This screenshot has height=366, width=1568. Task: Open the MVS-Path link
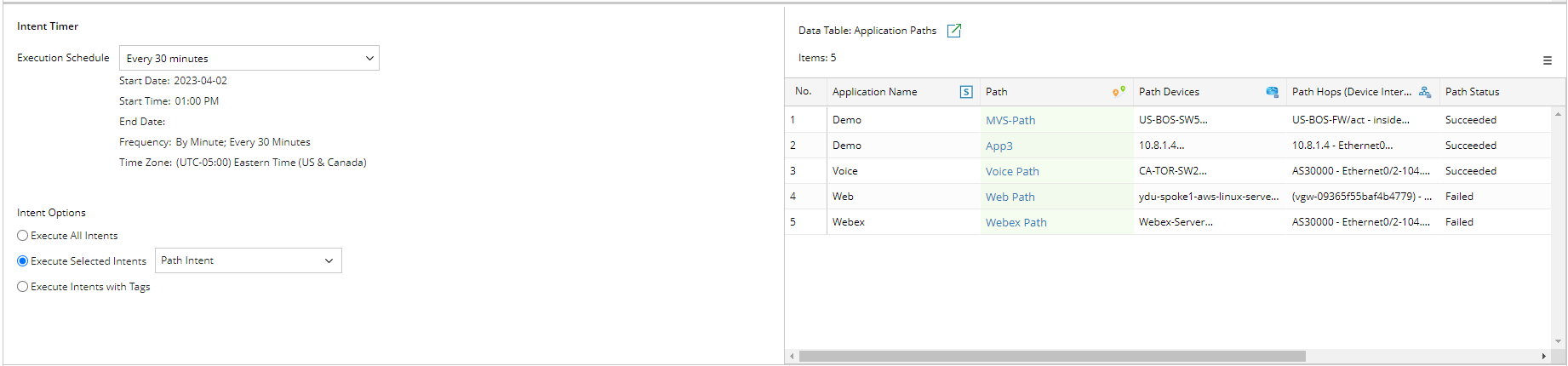1010,120
